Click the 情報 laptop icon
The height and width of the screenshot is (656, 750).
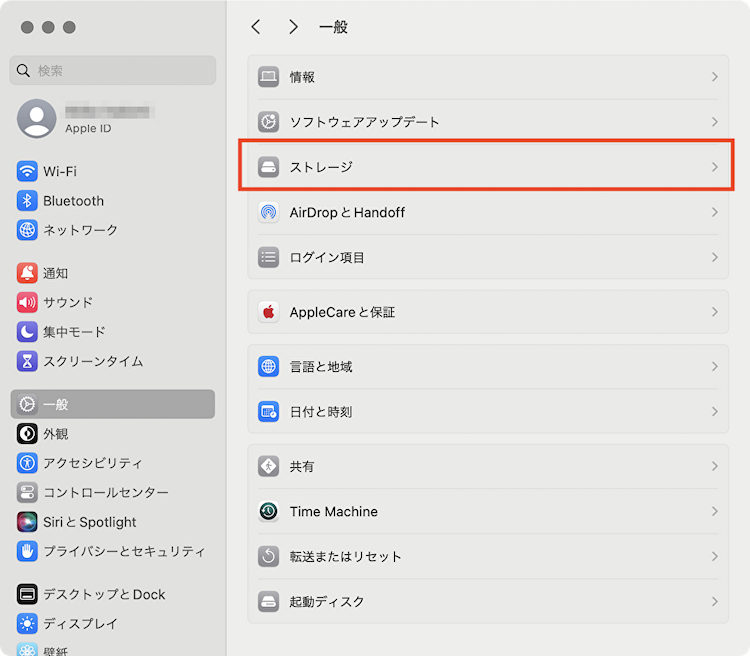pos(268,77)
